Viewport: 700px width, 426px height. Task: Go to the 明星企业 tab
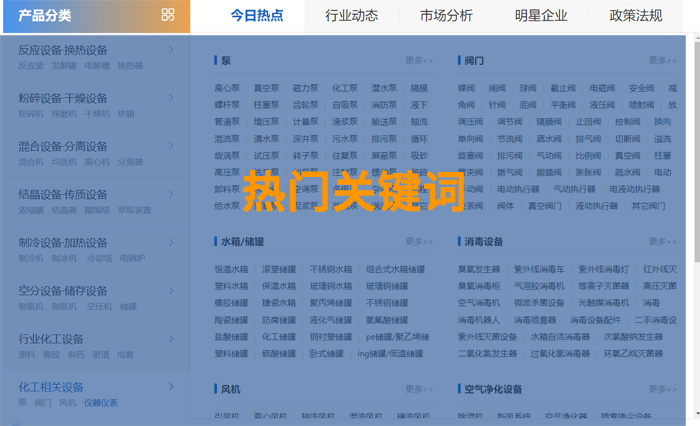[x=541, y=16]
